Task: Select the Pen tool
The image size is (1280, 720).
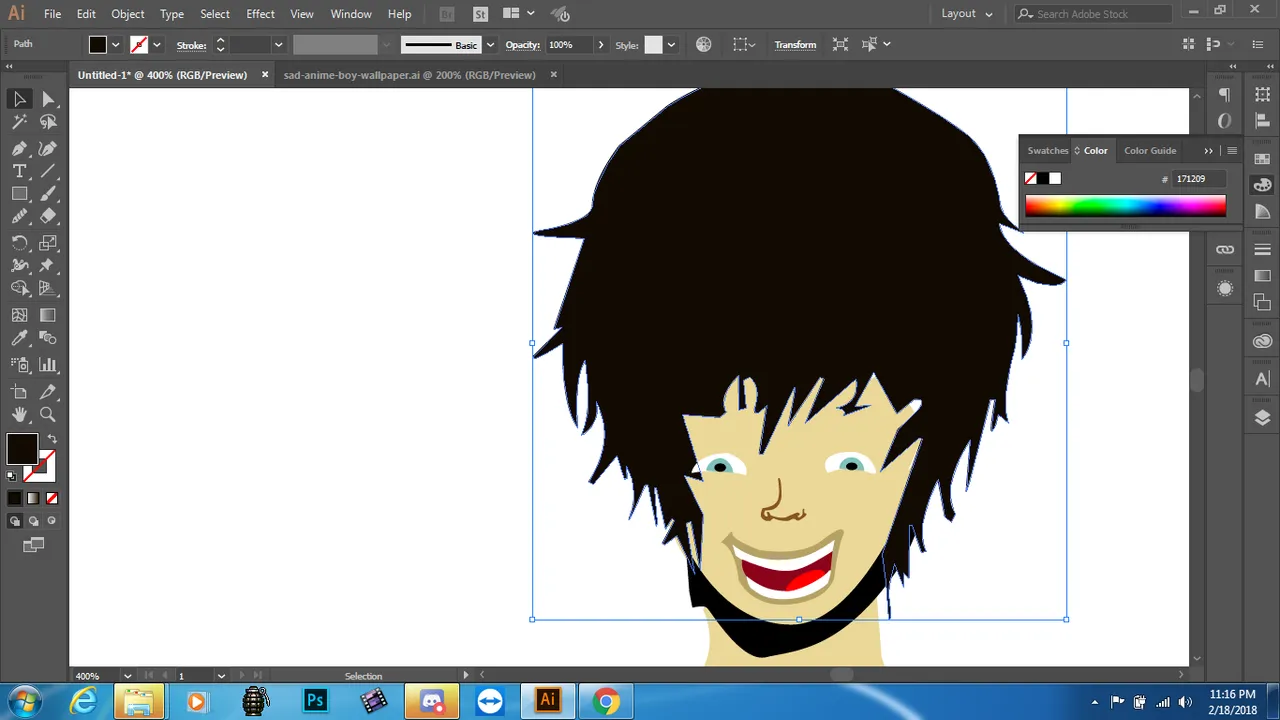Action: click(19, 148)
